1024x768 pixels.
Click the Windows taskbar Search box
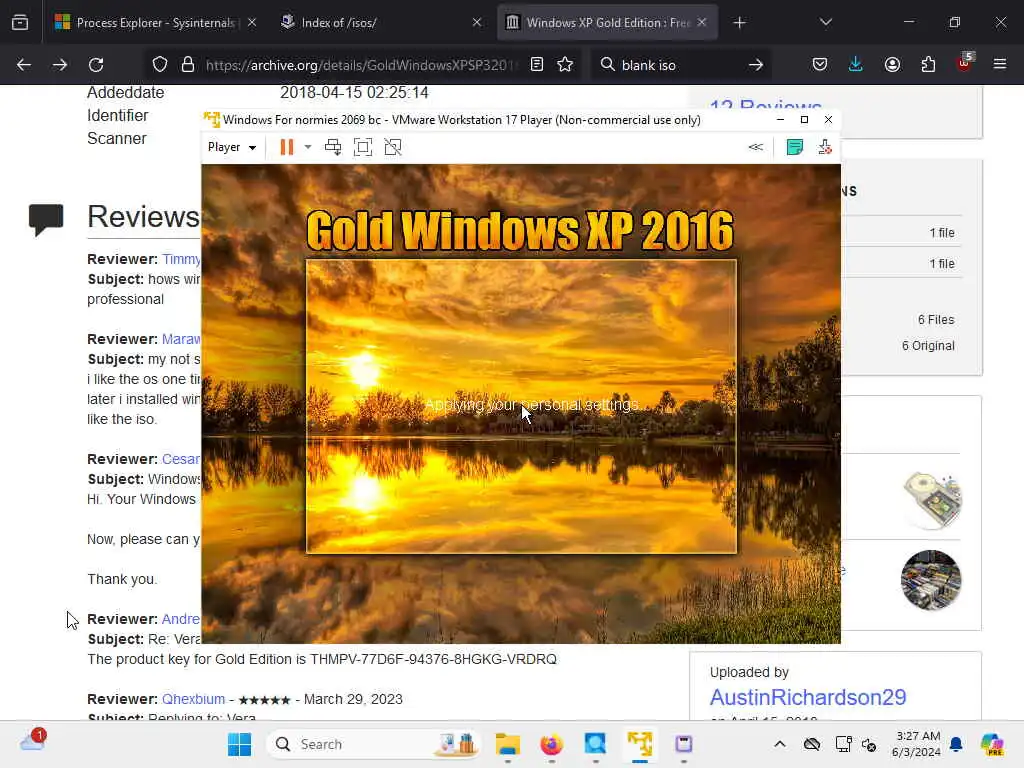(x=374, y=744)
